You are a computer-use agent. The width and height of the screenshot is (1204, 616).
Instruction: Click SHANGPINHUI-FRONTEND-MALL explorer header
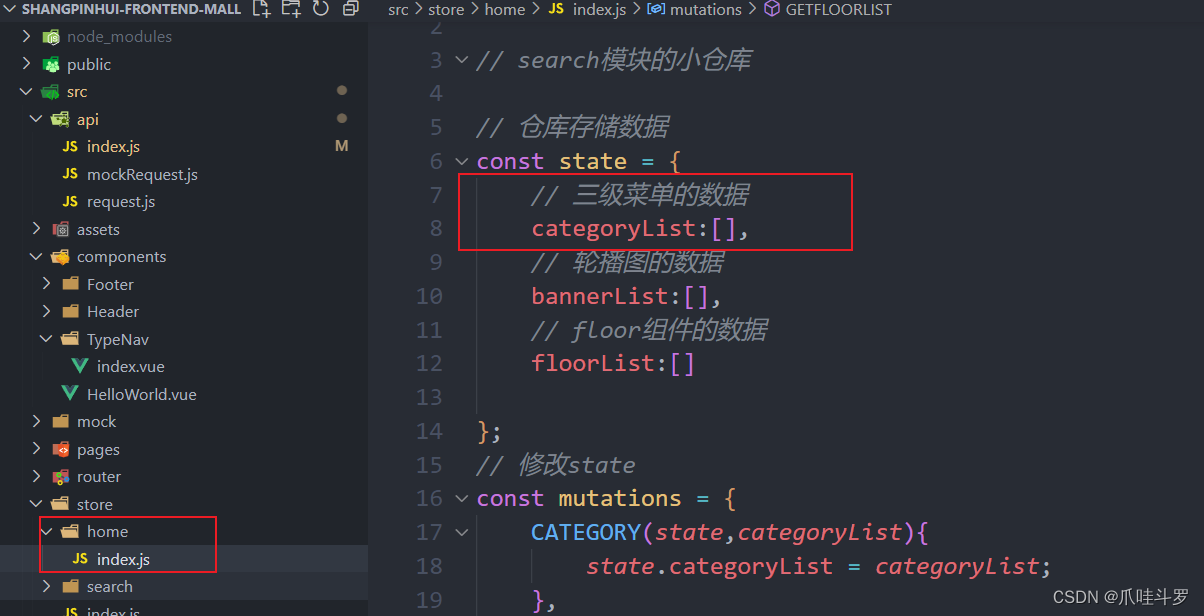pos(131,9)
